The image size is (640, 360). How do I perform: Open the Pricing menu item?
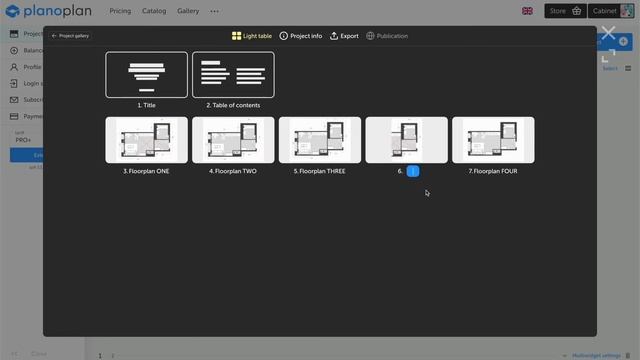point(120,11)
